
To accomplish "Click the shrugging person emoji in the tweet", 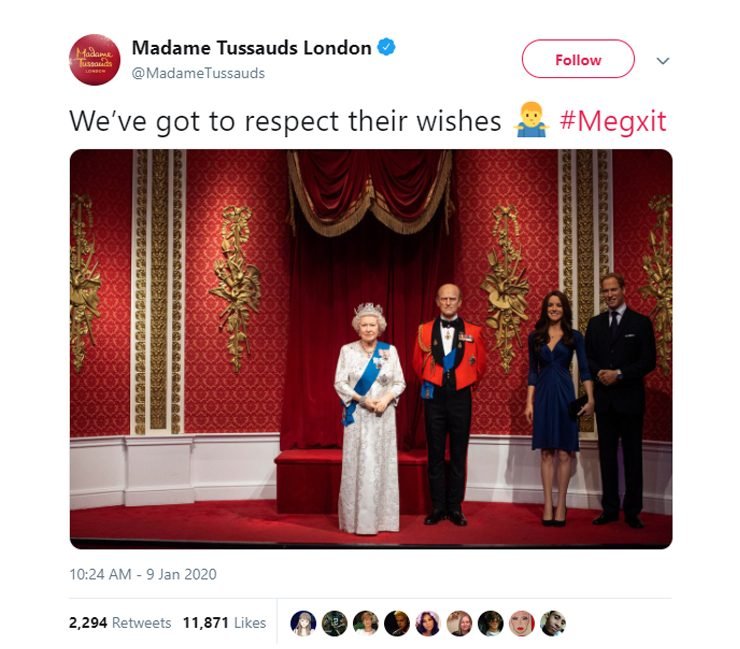I will pos(531,119).
